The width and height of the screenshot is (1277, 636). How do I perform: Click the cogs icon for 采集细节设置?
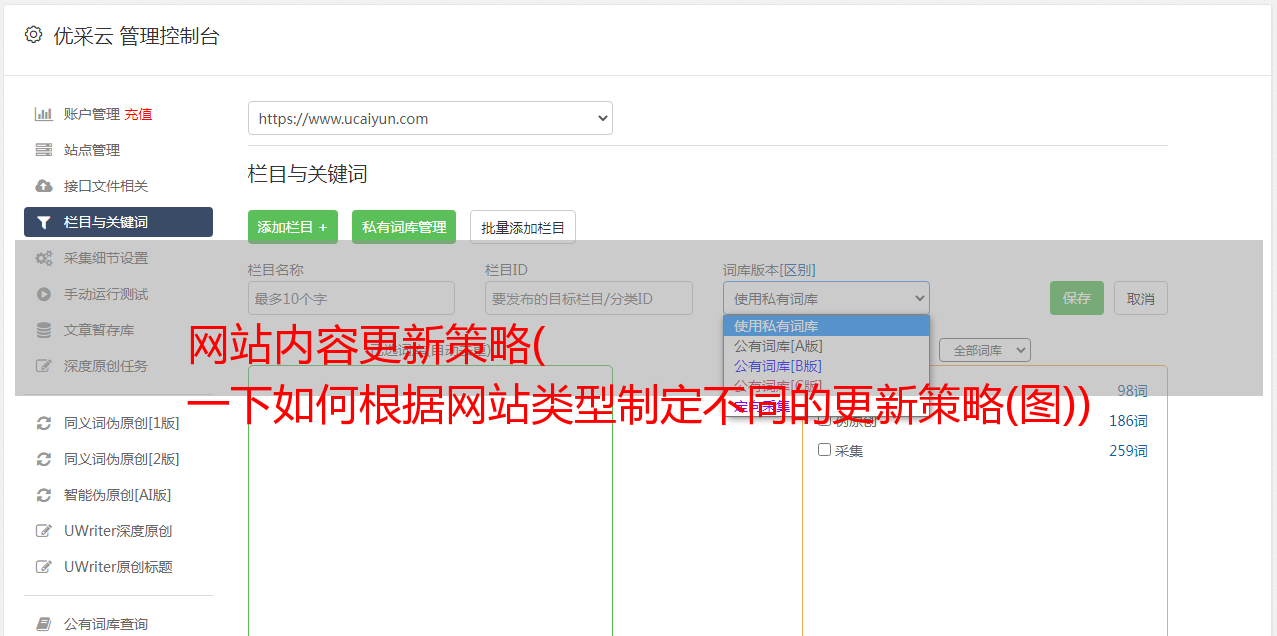click(44, 258)
